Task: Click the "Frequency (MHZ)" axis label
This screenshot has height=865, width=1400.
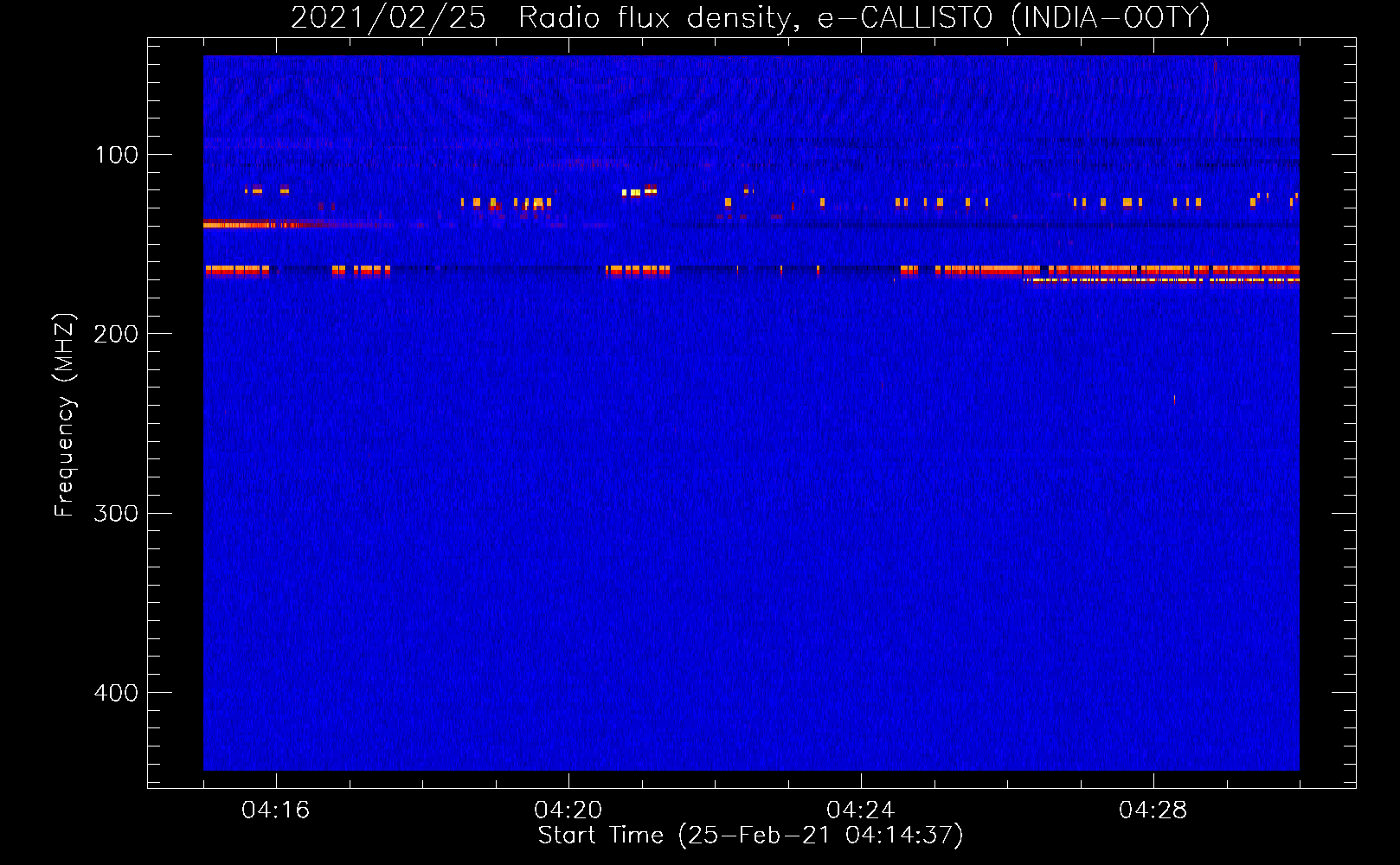Action: pos(65,414)
